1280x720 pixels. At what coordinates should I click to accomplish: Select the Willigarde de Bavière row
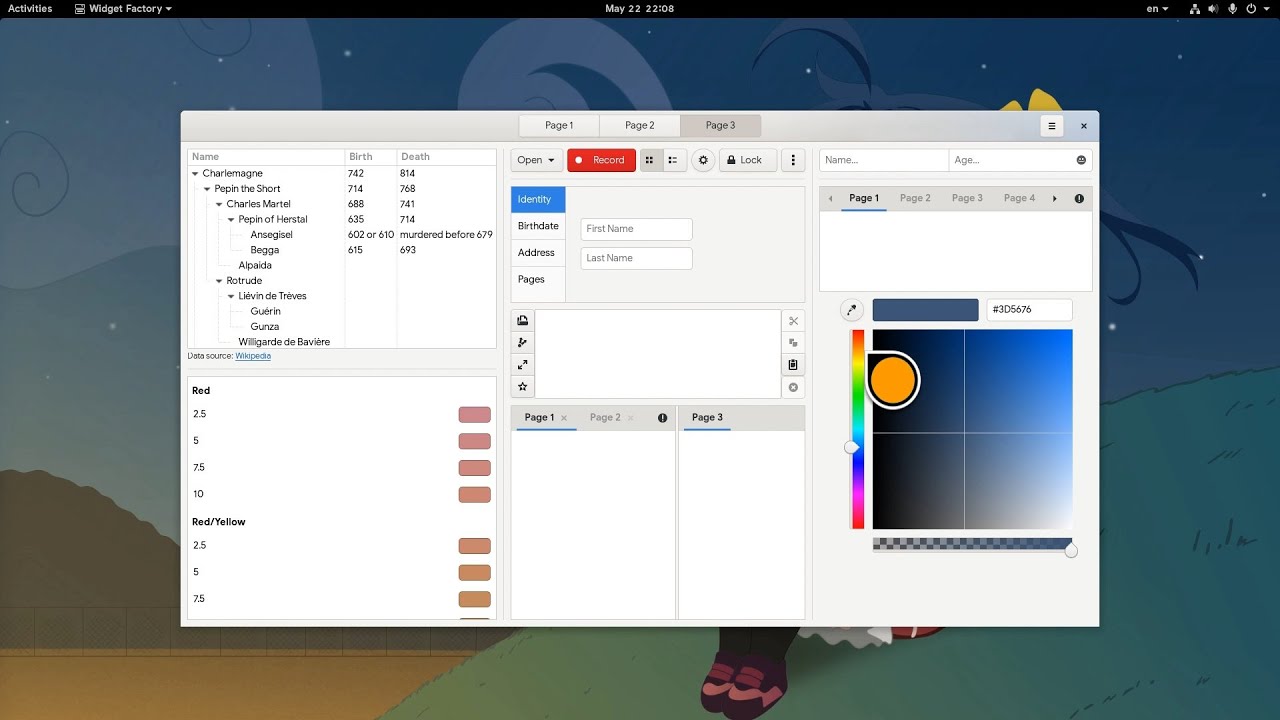342,342
